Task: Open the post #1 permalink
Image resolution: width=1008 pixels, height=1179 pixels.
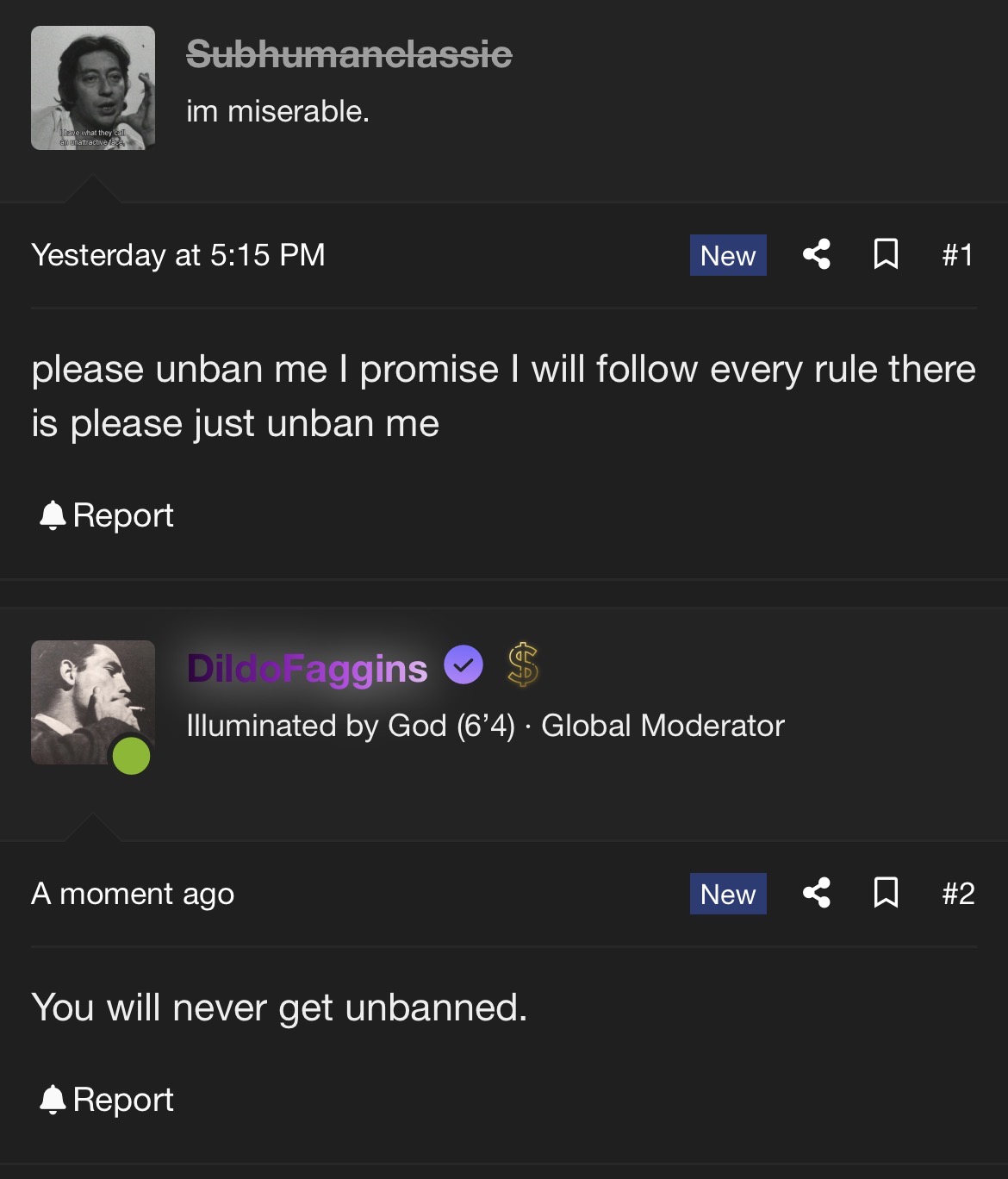Action: point(957,255)
